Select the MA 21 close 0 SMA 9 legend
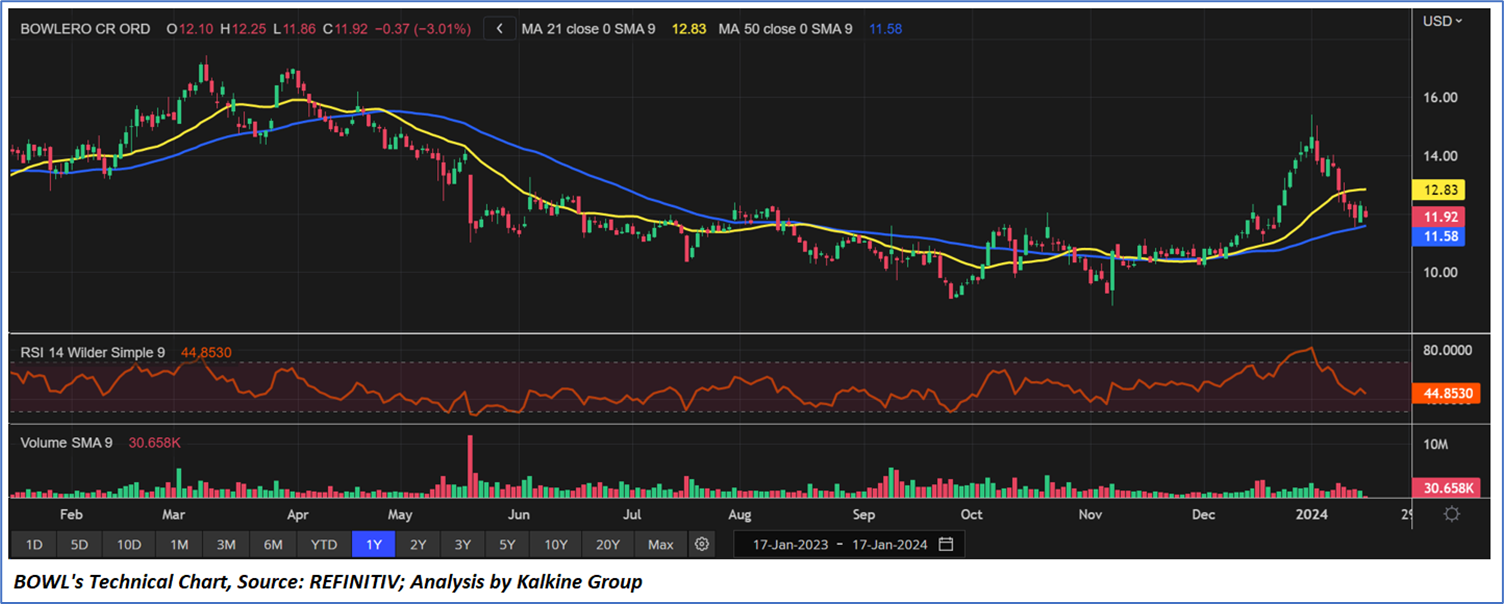This screenshot has width=1504, height=604. click(x=588, y=29)
